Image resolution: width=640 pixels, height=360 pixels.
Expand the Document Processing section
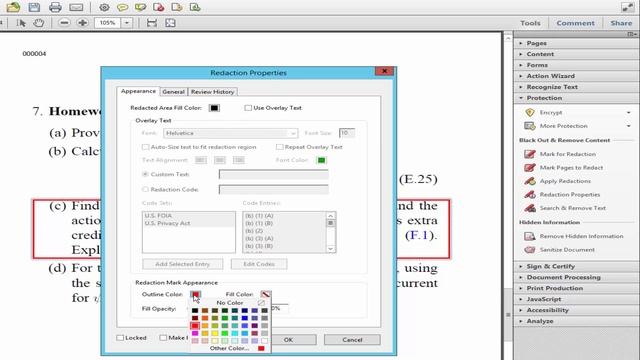[576, 277]
